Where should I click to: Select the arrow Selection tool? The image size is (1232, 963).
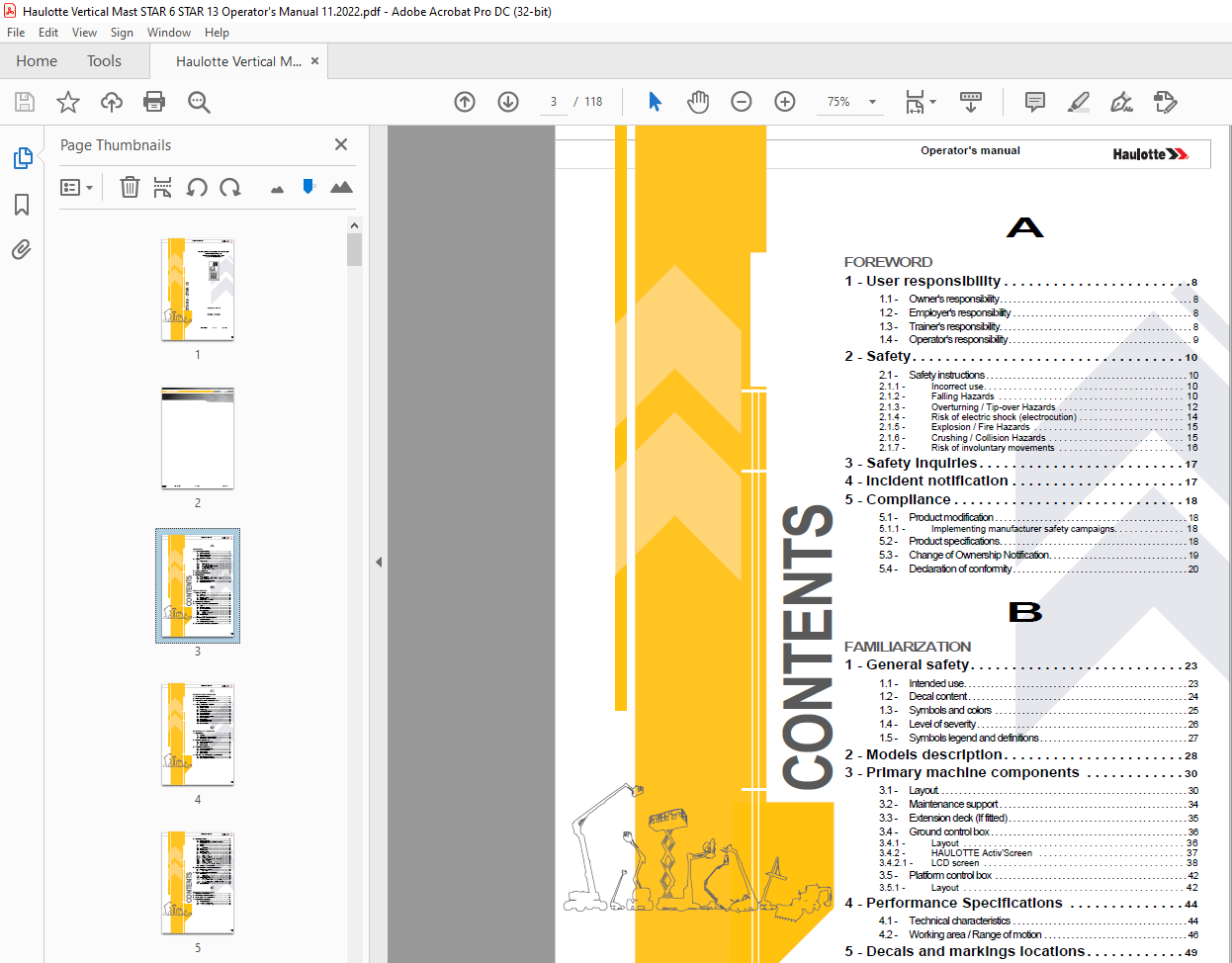(x=655, y=102)
